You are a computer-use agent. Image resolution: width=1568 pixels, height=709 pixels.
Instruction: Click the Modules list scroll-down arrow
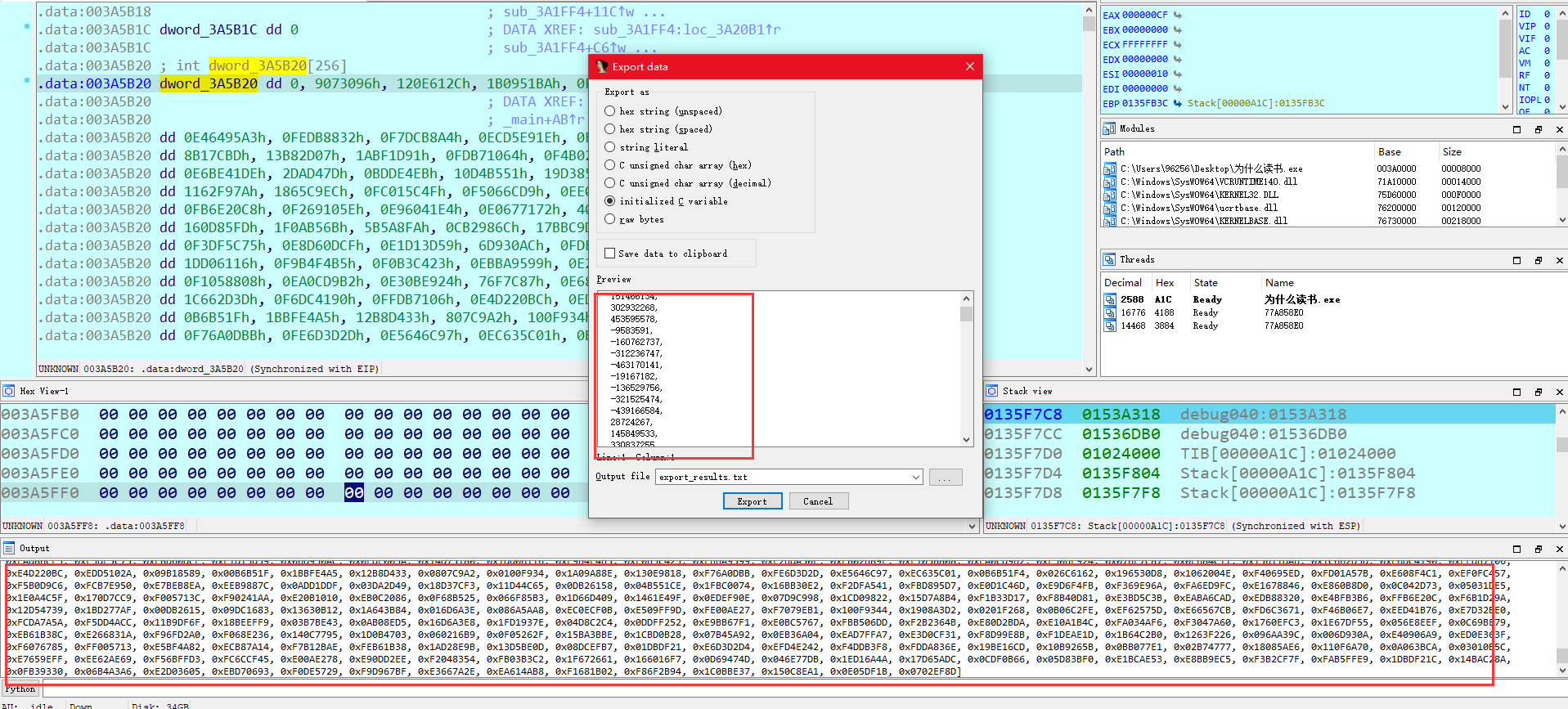point(1561,219)
